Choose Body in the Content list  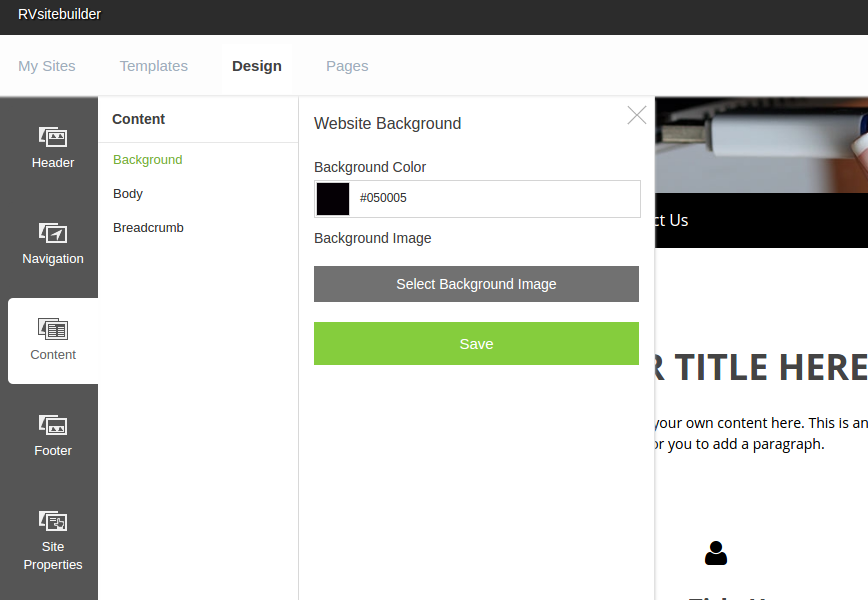click(128, 194)
